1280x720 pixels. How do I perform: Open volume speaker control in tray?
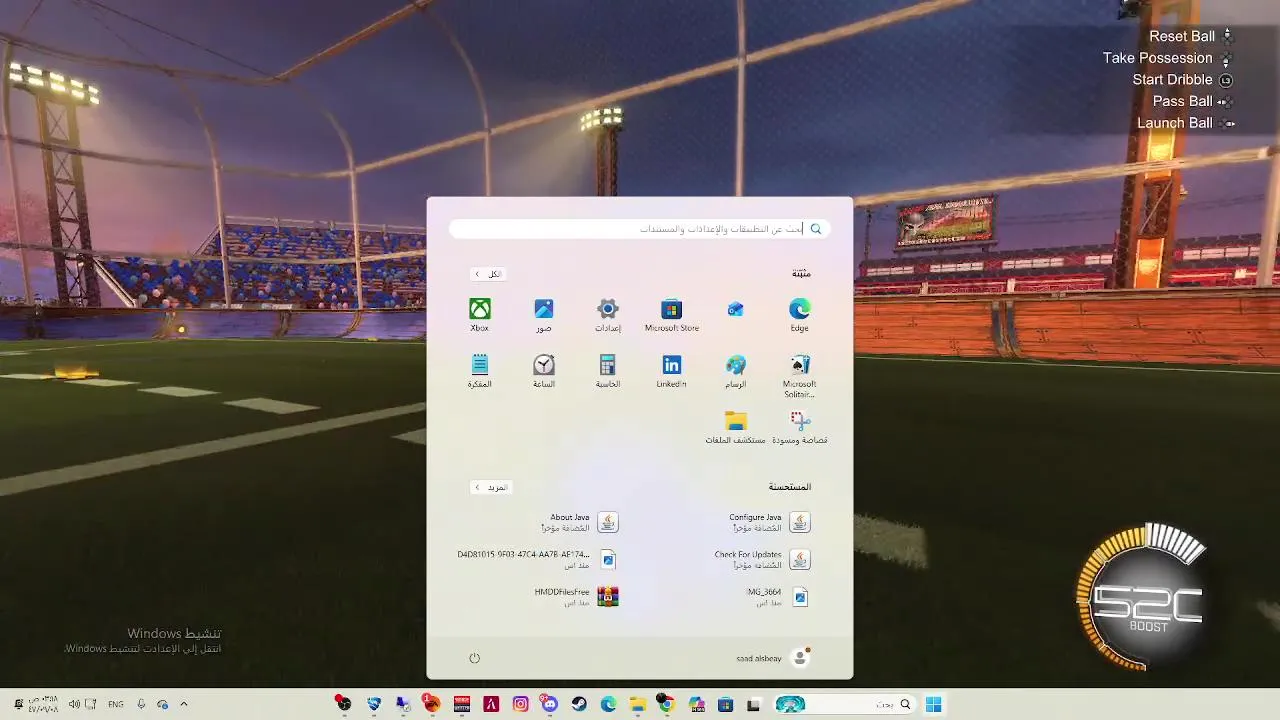[74, 704]
